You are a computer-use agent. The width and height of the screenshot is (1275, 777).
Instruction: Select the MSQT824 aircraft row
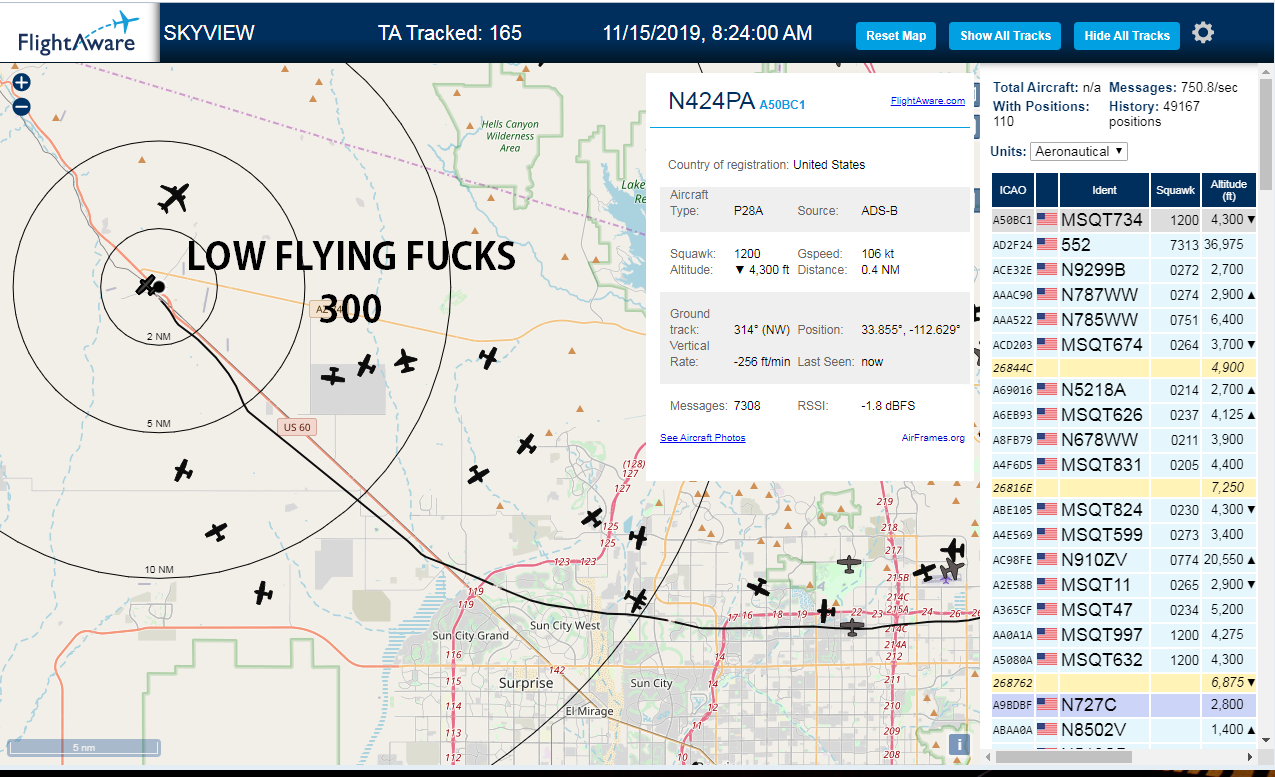(x=1124, y=509)
